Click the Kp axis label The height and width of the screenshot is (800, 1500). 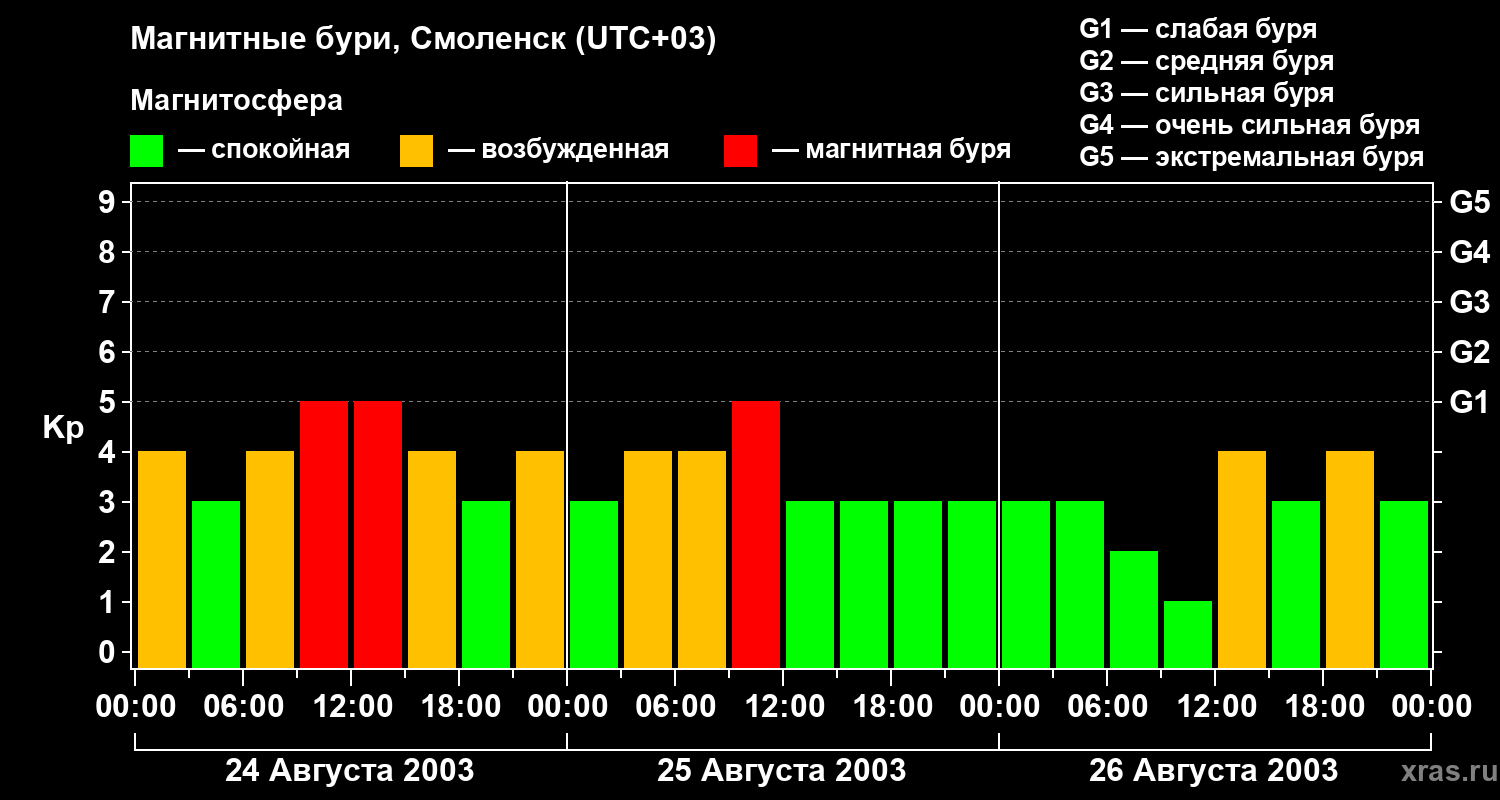pyautogui.click(x=63, y=429)
